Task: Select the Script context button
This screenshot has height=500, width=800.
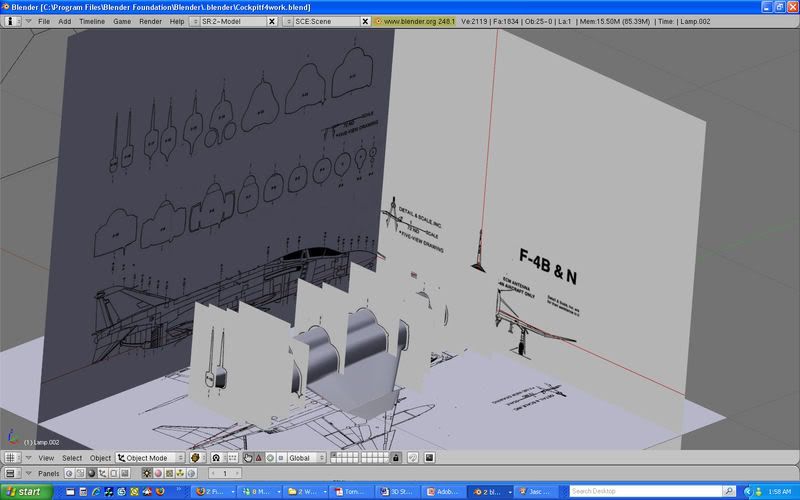Action: click(x=80, y=473)
